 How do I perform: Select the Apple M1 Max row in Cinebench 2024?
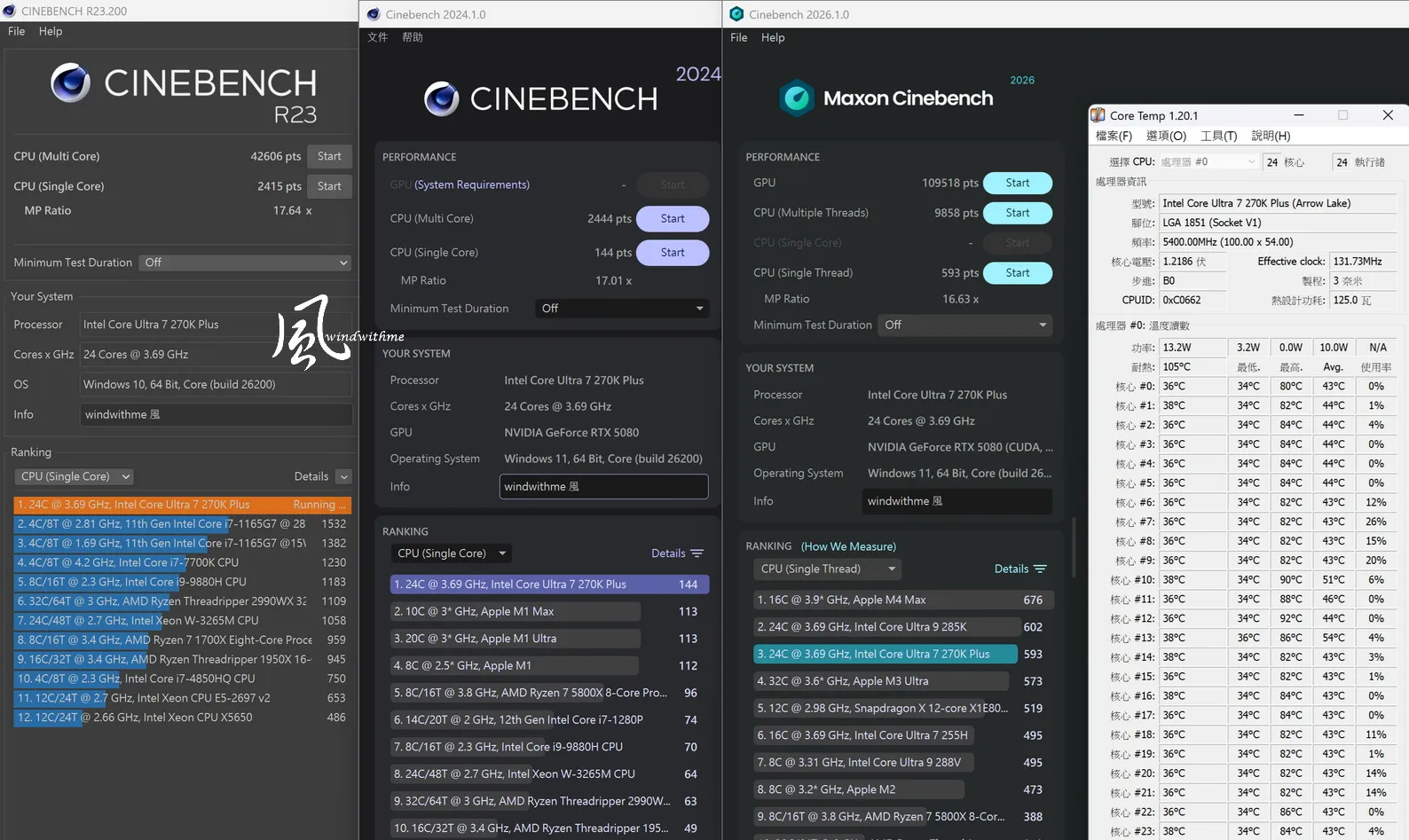coord(549,612)
